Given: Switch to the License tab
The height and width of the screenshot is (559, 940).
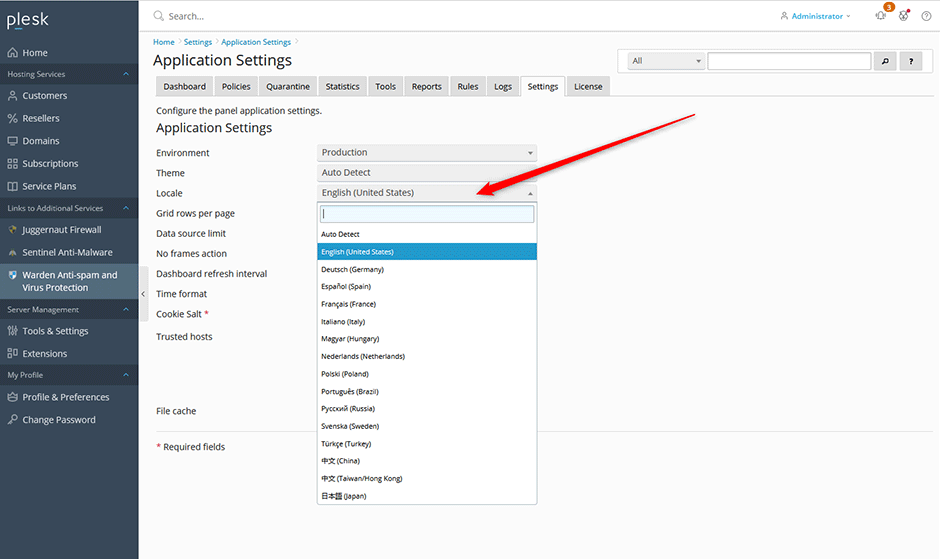Looking at the screenshot, I should coord(588,86).
